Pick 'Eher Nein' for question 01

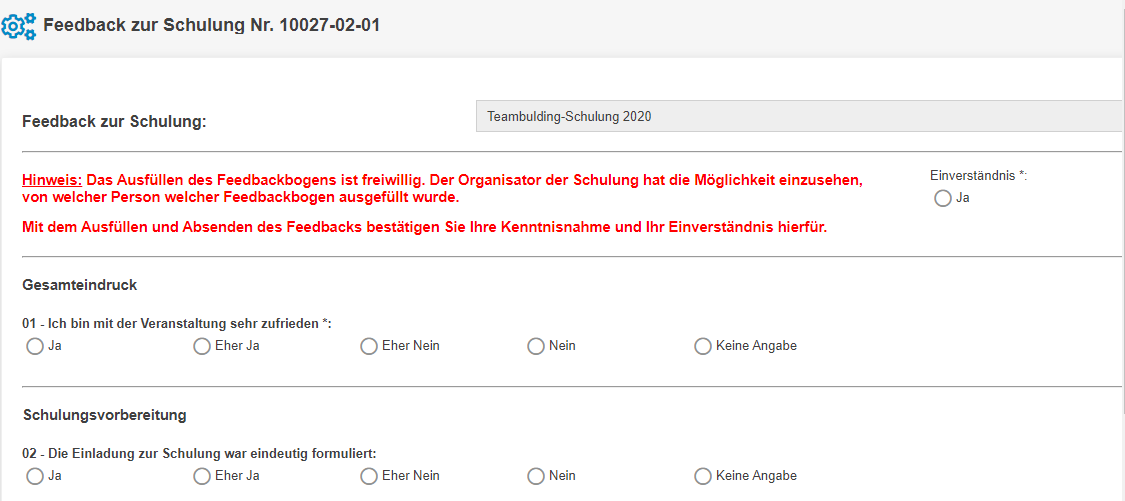(x=369, y=347)
